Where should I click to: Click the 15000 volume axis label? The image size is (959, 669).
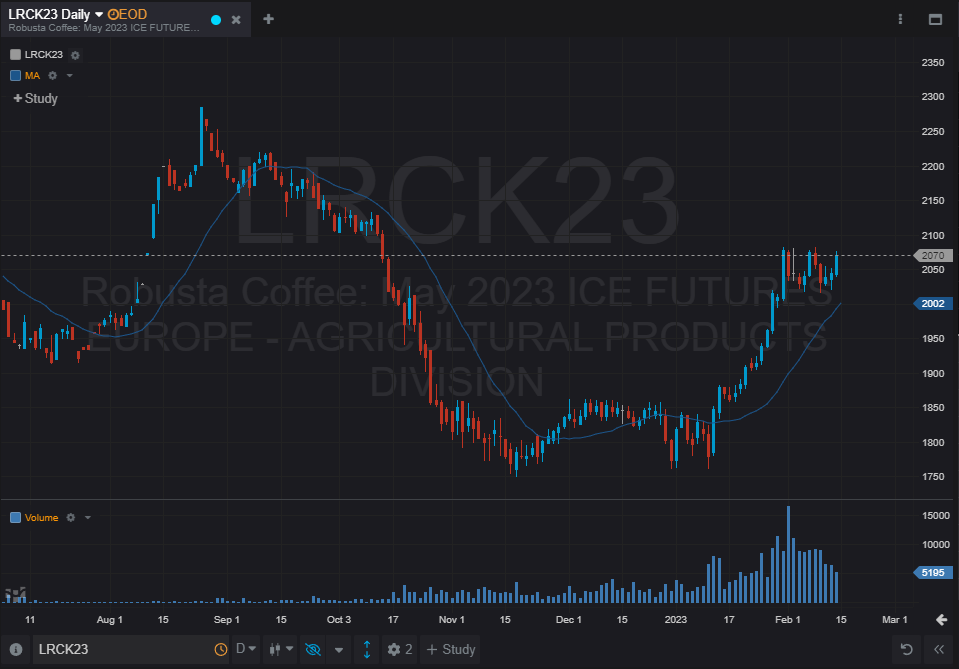pyautogui.click(x=936, y=516)
